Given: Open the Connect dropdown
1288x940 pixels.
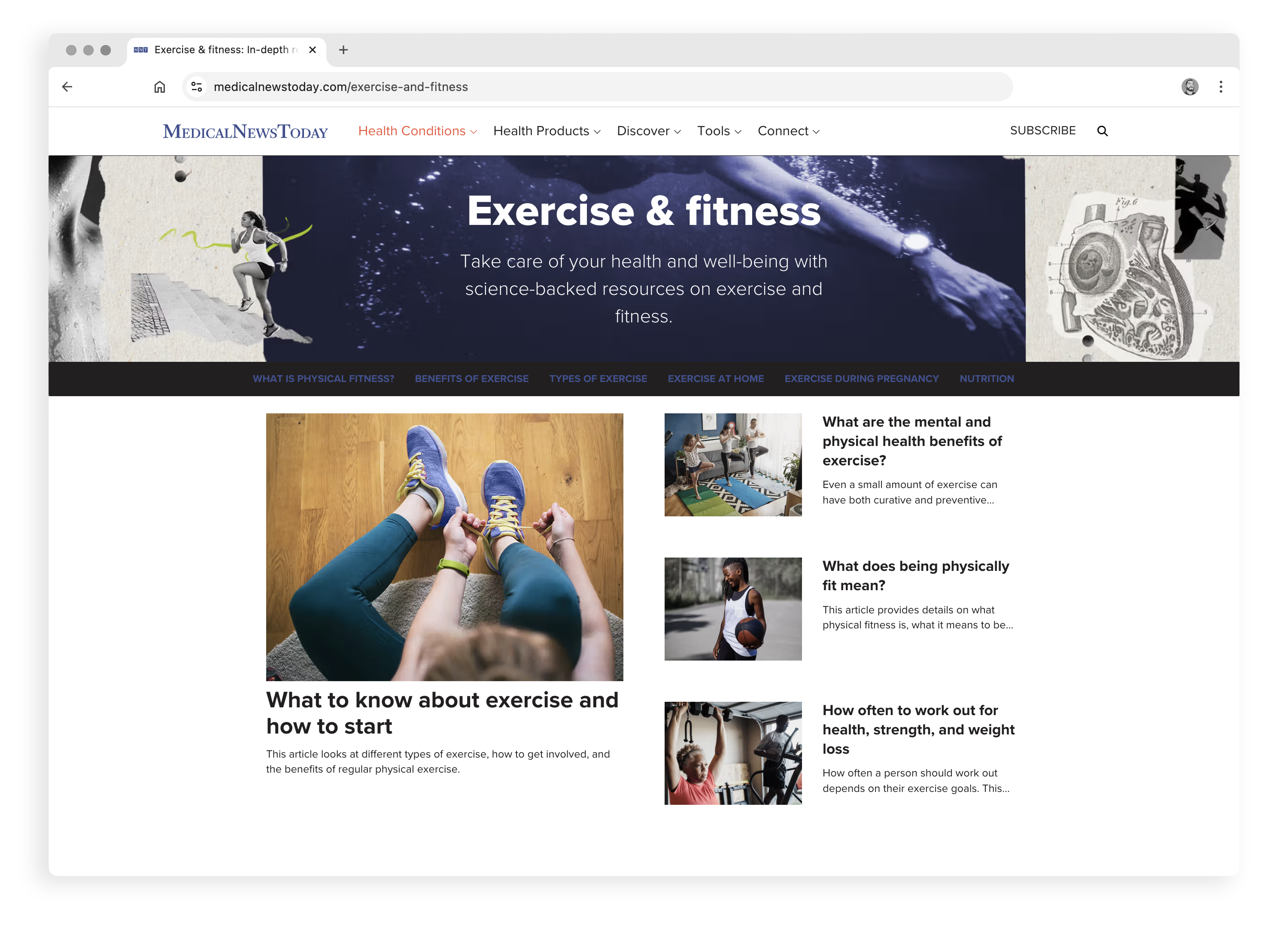Looking at the screenshot, I should (x=788, y=131).
